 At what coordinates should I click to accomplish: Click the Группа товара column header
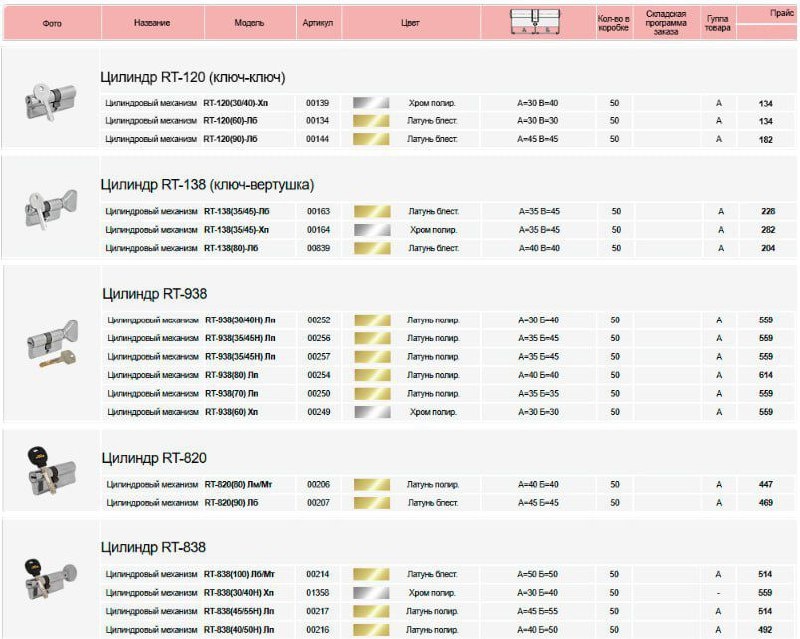tap(717, 23)
